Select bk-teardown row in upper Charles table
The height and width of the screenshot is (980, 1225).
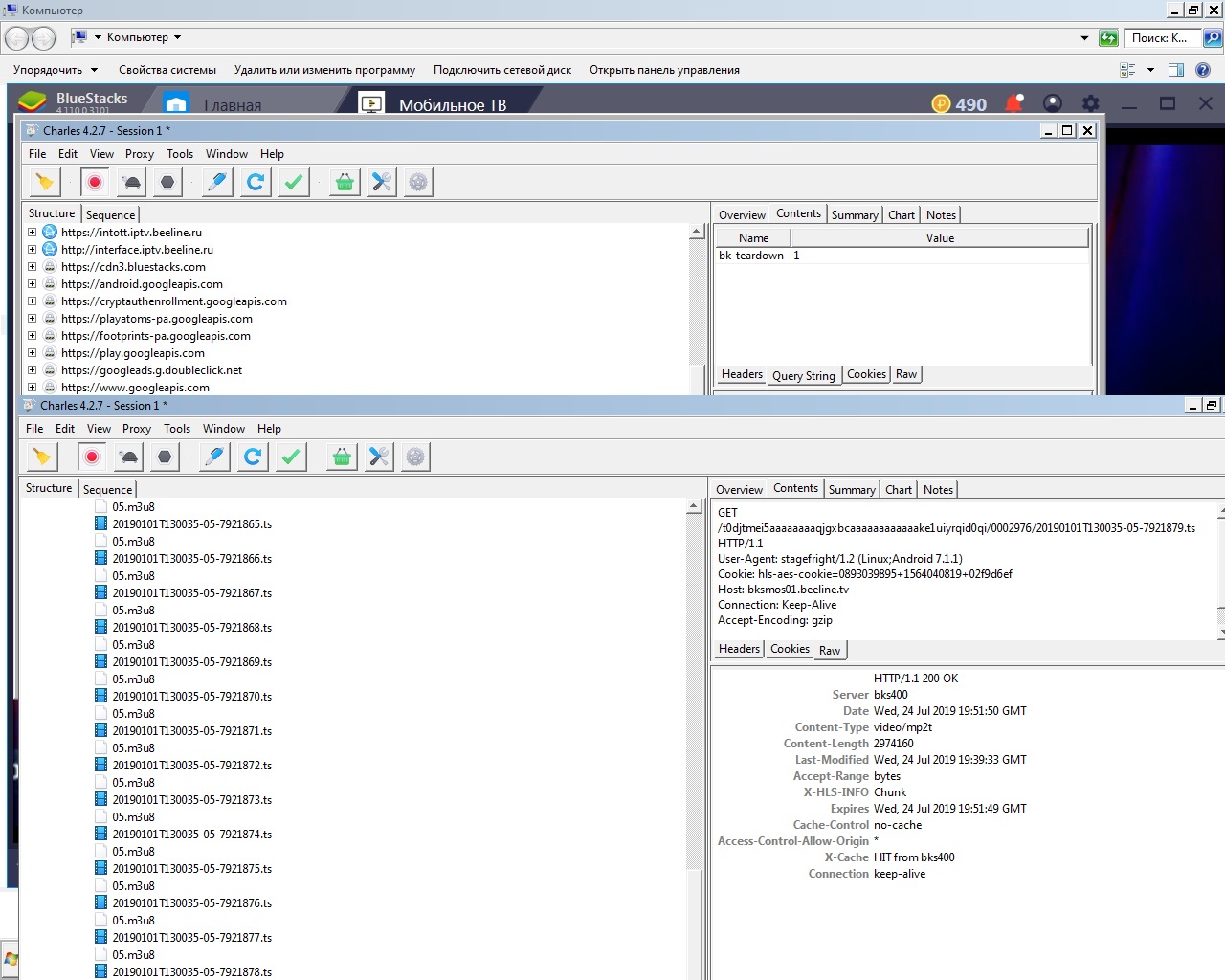coord(902,256)
